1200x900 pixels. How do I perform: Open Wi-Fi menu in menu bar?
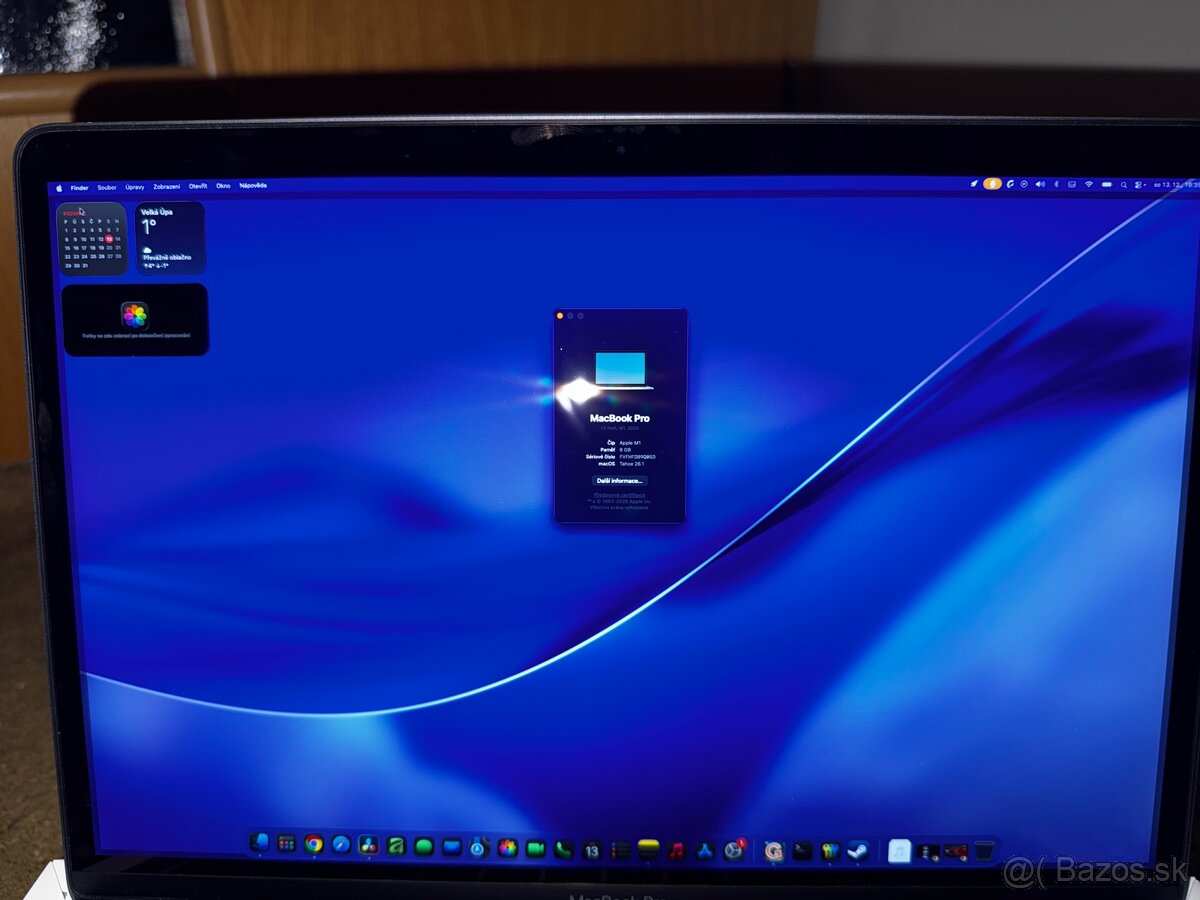click(1089, 184)
